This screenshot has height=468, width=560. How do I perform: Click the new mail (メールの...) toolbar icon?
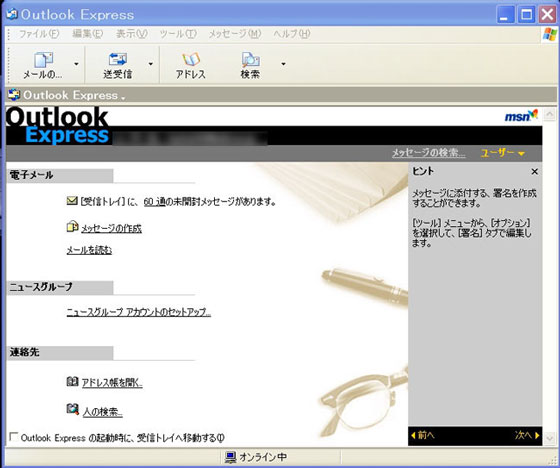coord(43,60)
